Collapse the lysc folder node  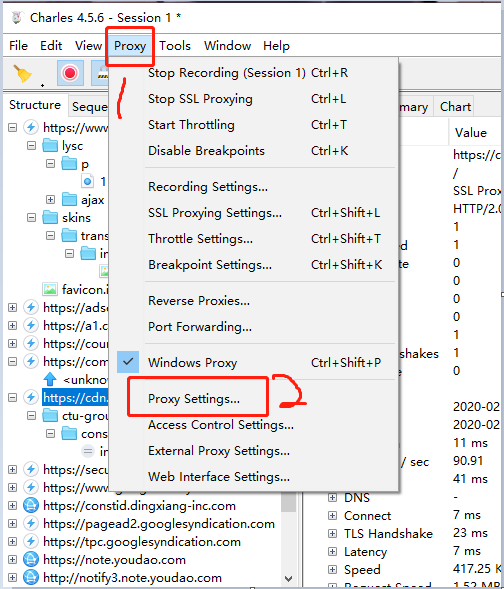(x=32, y=145)
